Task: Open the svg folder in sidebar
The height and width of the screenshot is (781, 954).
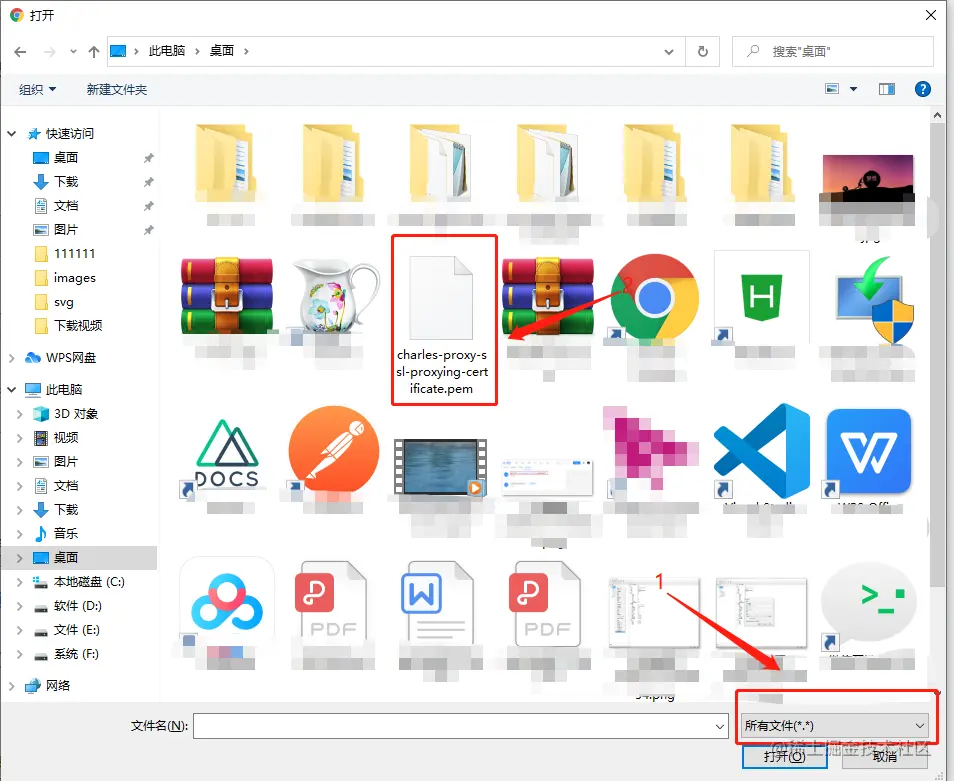Action: [63, 302]
